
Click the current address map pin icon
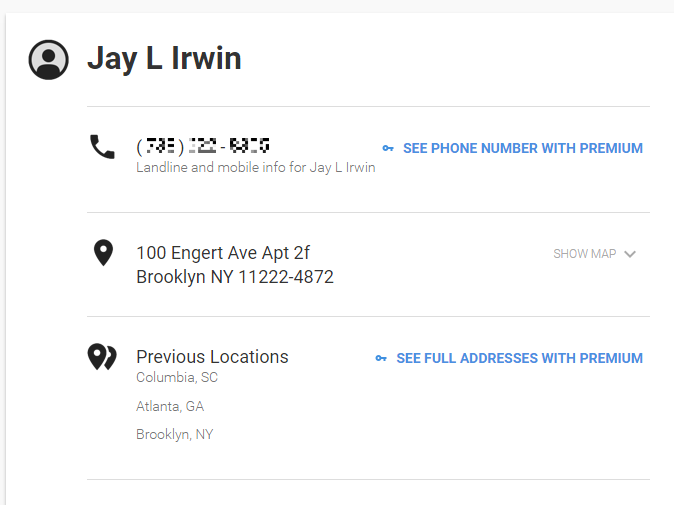pyautogui.click(x=103, y=253)
